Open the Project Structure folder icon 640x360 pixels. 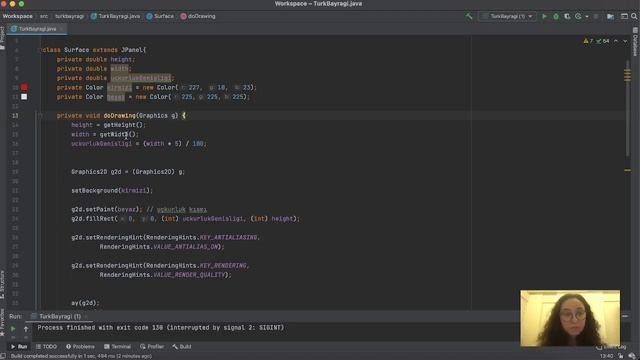[x=610, y=16]
